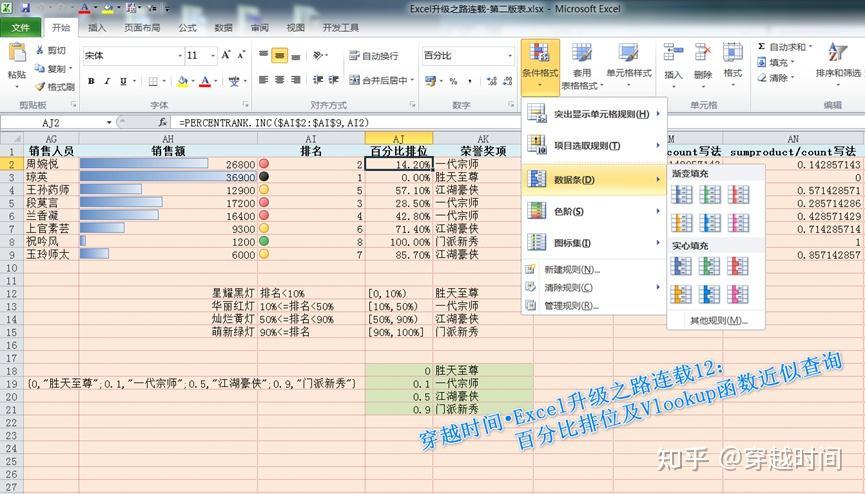Screen dimensions: 865x494
Task: Open Highlight Cells Rules (突出显示单元格规则) submenu
Action: pyautogui.click(x=594, y=114)
